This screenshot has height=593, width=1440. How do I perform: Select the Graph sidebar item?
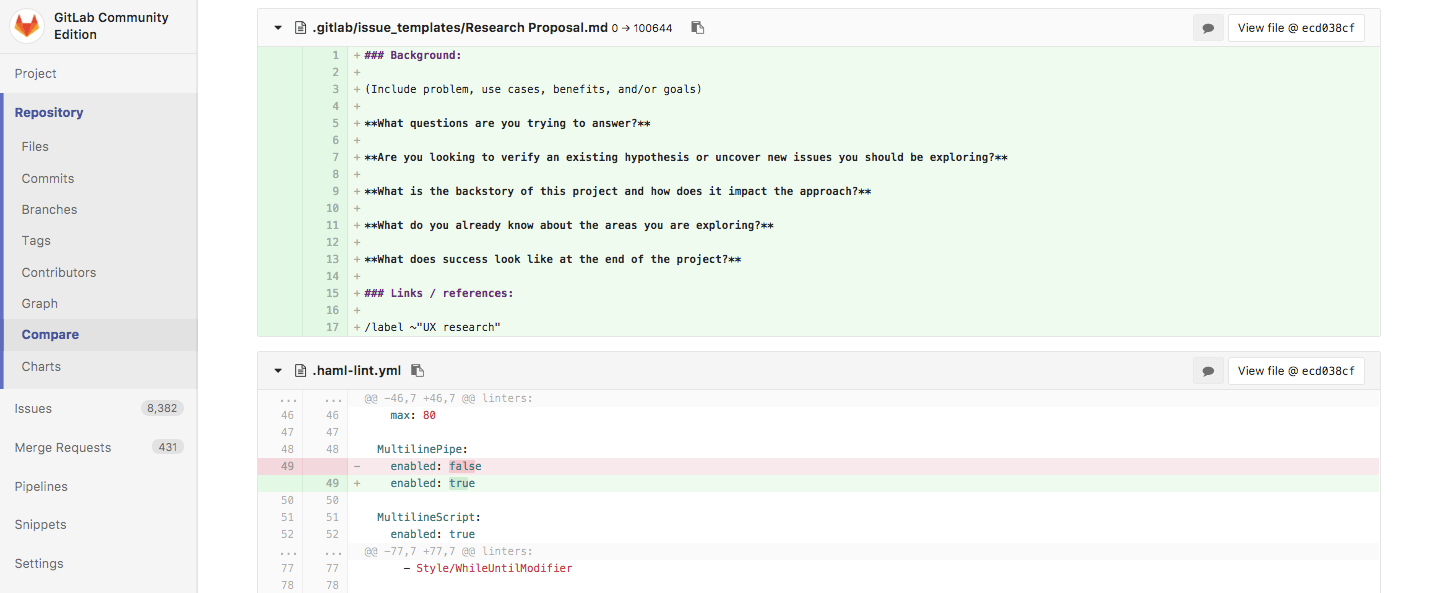pos(40,303)
